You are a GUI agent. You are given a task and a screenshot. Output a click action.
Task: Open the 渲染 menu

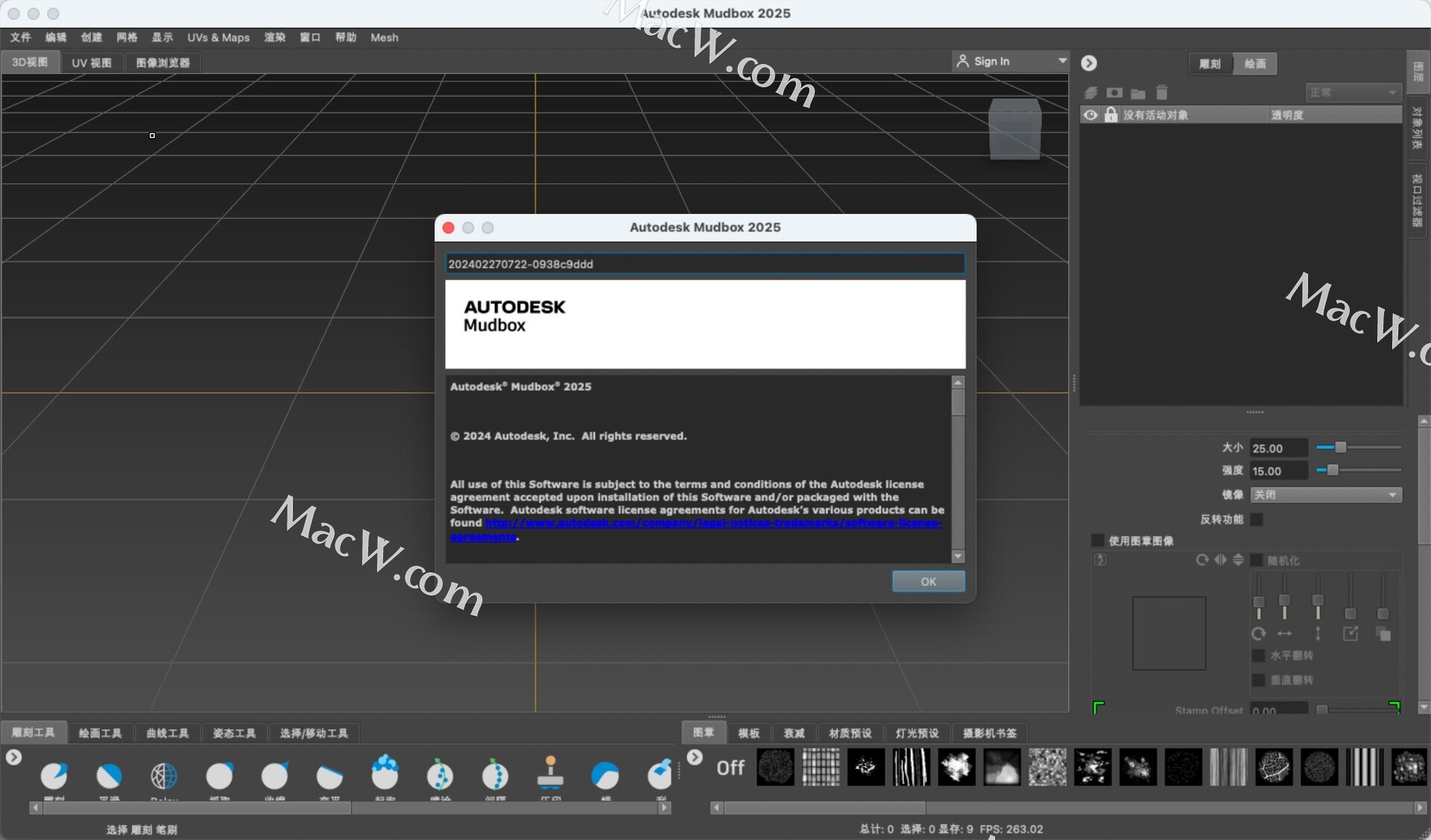pos(274,37)
